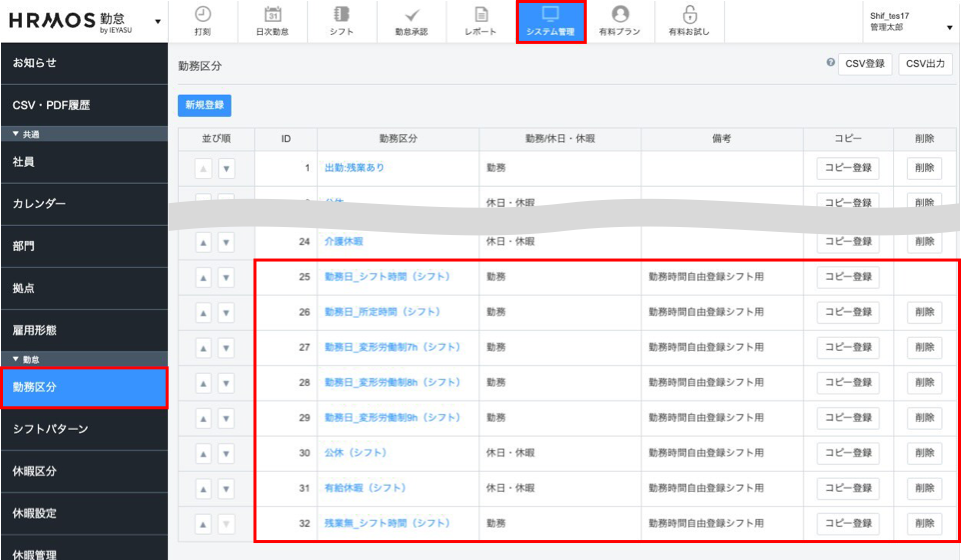Open the 勤怠承認 checkmark icon
Viewport: 961px width, 560px height.
(x=411, y=15)
